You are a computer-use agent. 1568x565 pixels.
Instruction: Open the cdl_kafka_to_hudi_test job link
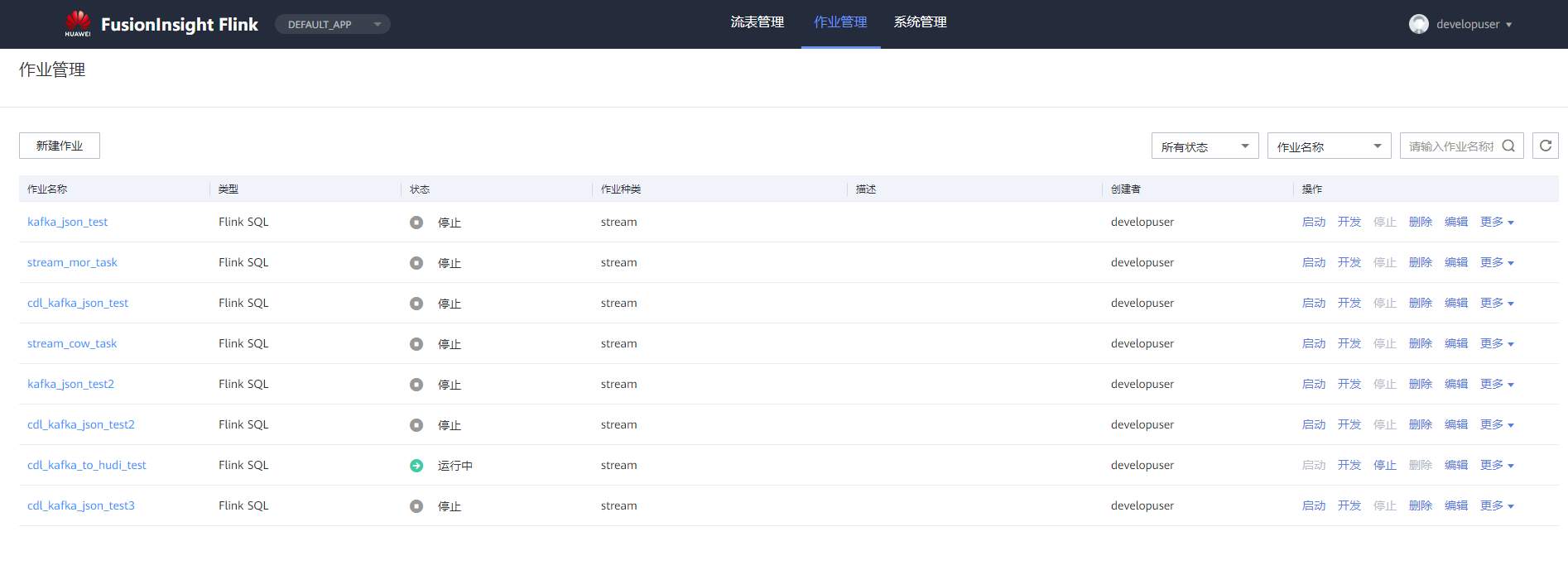point(87,465)
